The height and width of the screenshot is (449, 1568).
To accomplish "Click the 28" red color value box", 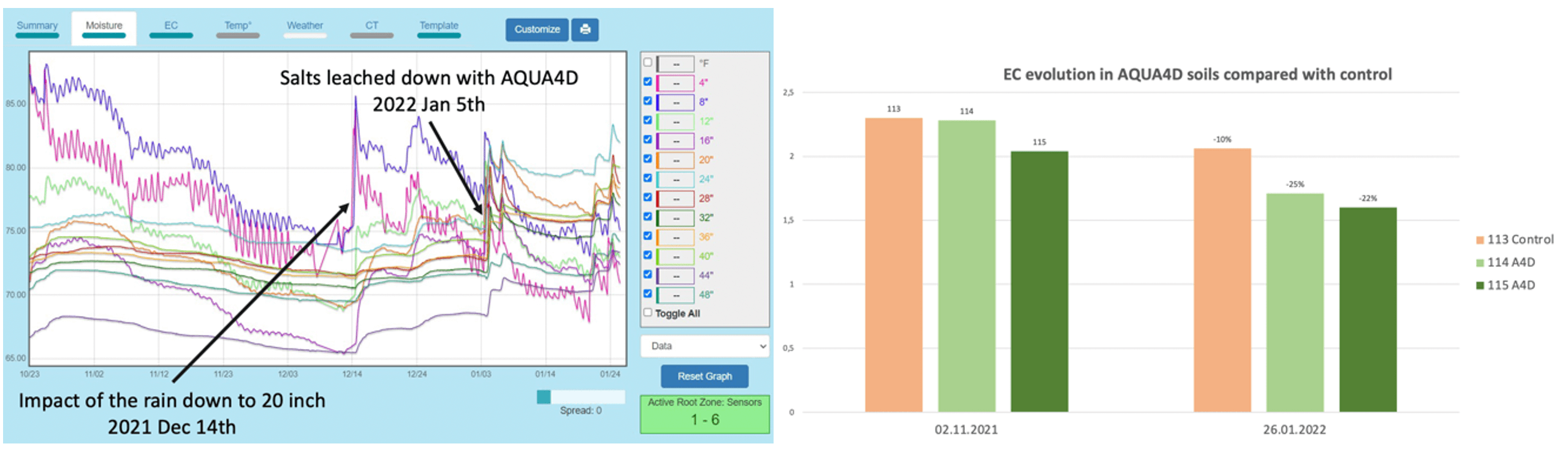I will tap(676, 198).
